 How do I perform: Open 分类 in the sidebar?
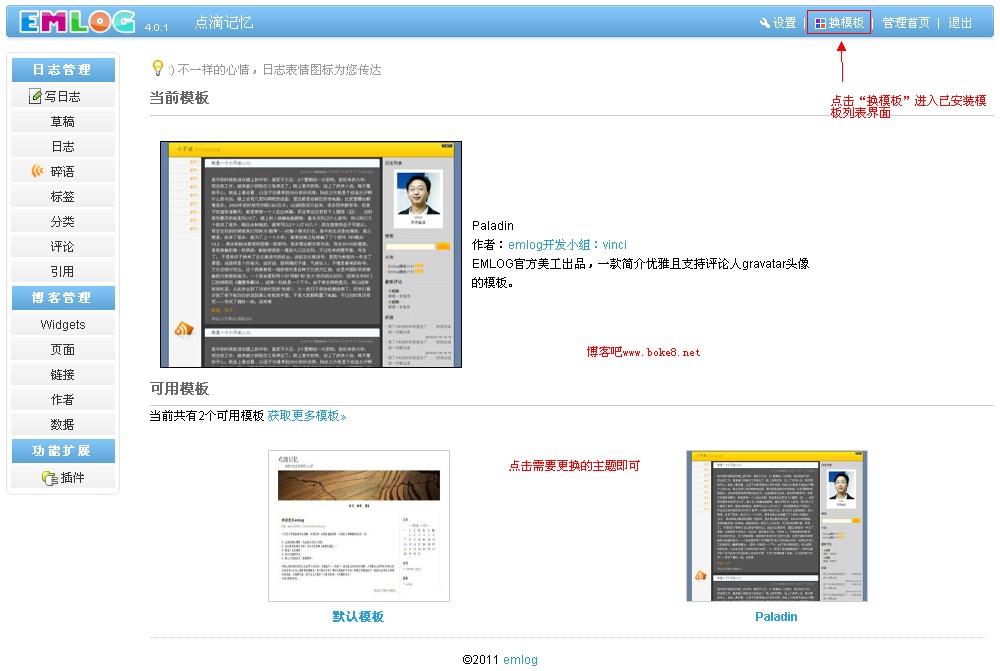(x=63, y=221)
